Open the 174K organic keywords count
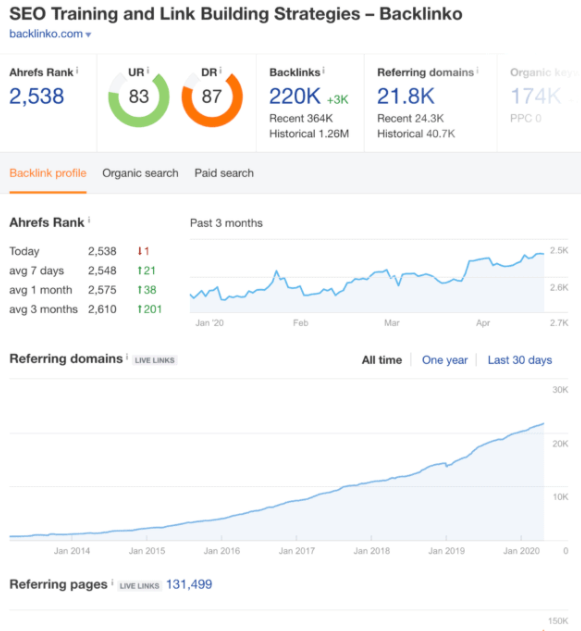Image resolution: width=581 pixels, height=631 pixels. (x=536, y=97)
